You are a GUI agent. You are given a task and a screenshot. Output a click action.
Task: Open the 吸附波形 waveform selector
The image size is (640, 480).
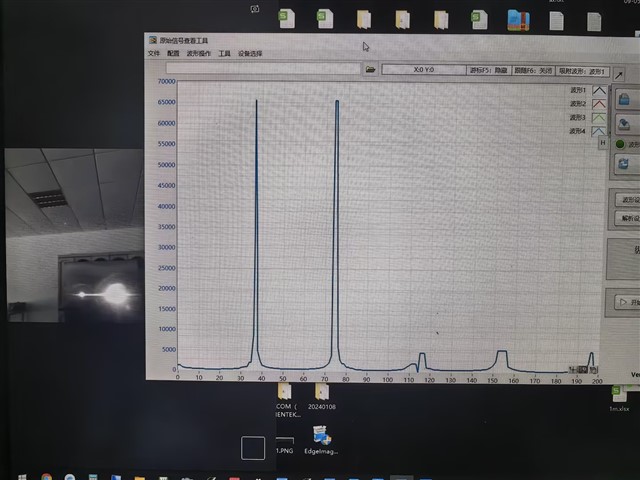click(x=582, y=71)
